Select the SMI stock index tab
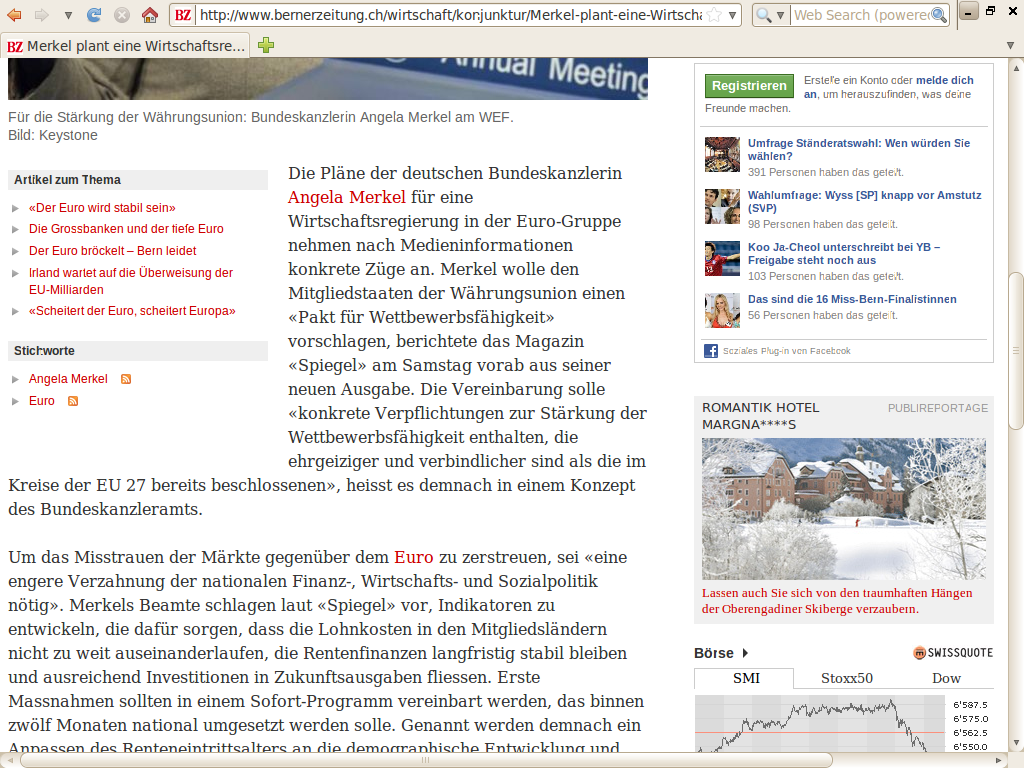 pos(746,678)
